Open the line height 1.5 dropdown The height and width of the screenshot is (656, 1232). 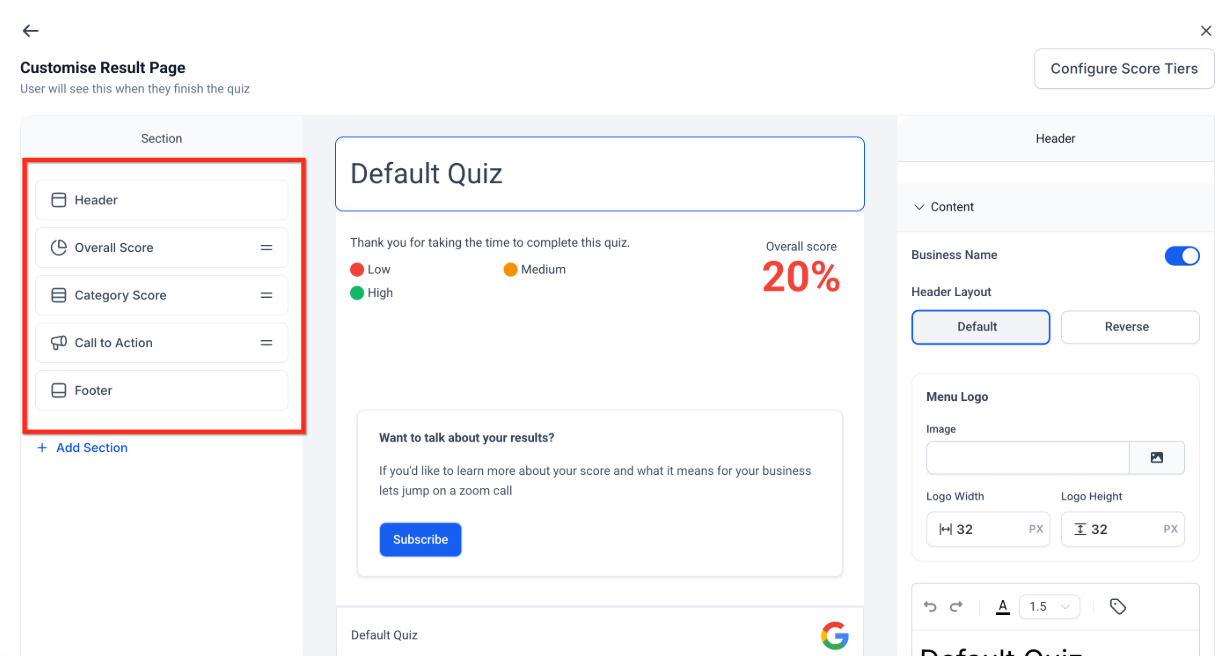[x=1049, y=606]
